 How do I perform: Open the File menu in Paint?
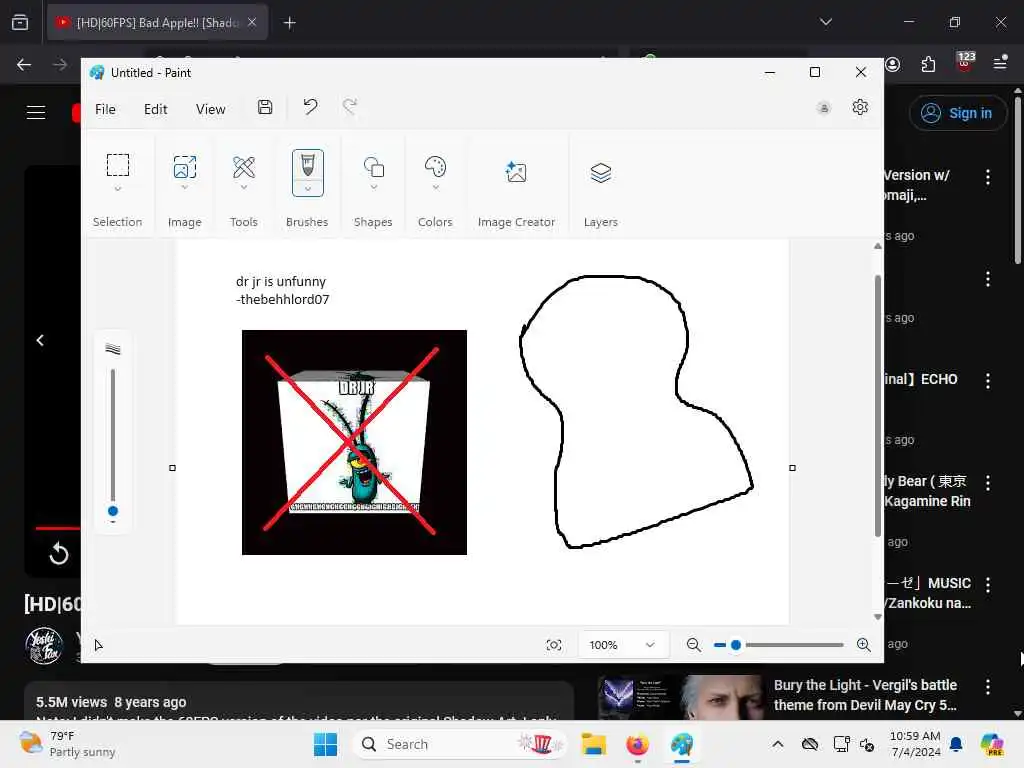[x=105, y=109]
